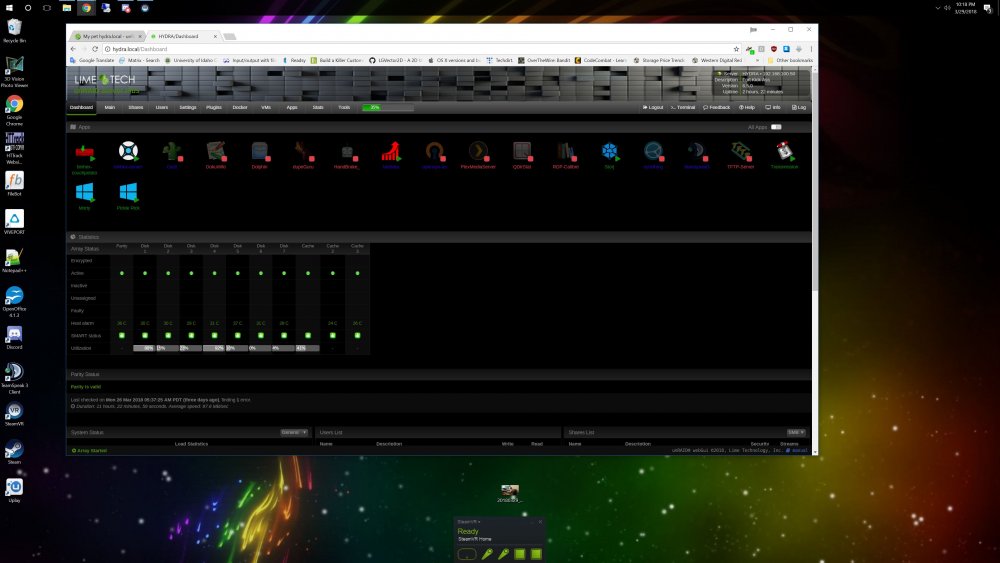The image size is (1000, 563).
Task: Open the DokuWiki app icon
Action: pos(216,151)
